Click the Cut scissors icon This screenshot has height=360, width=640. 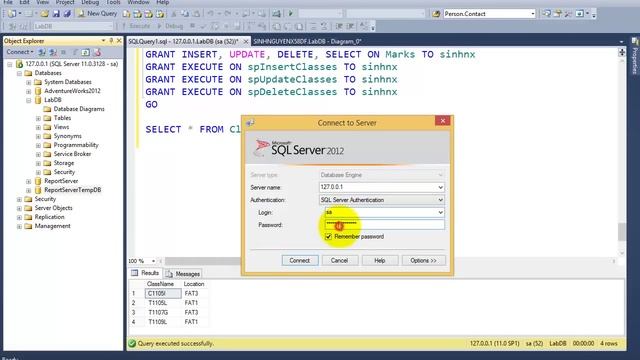174,14
